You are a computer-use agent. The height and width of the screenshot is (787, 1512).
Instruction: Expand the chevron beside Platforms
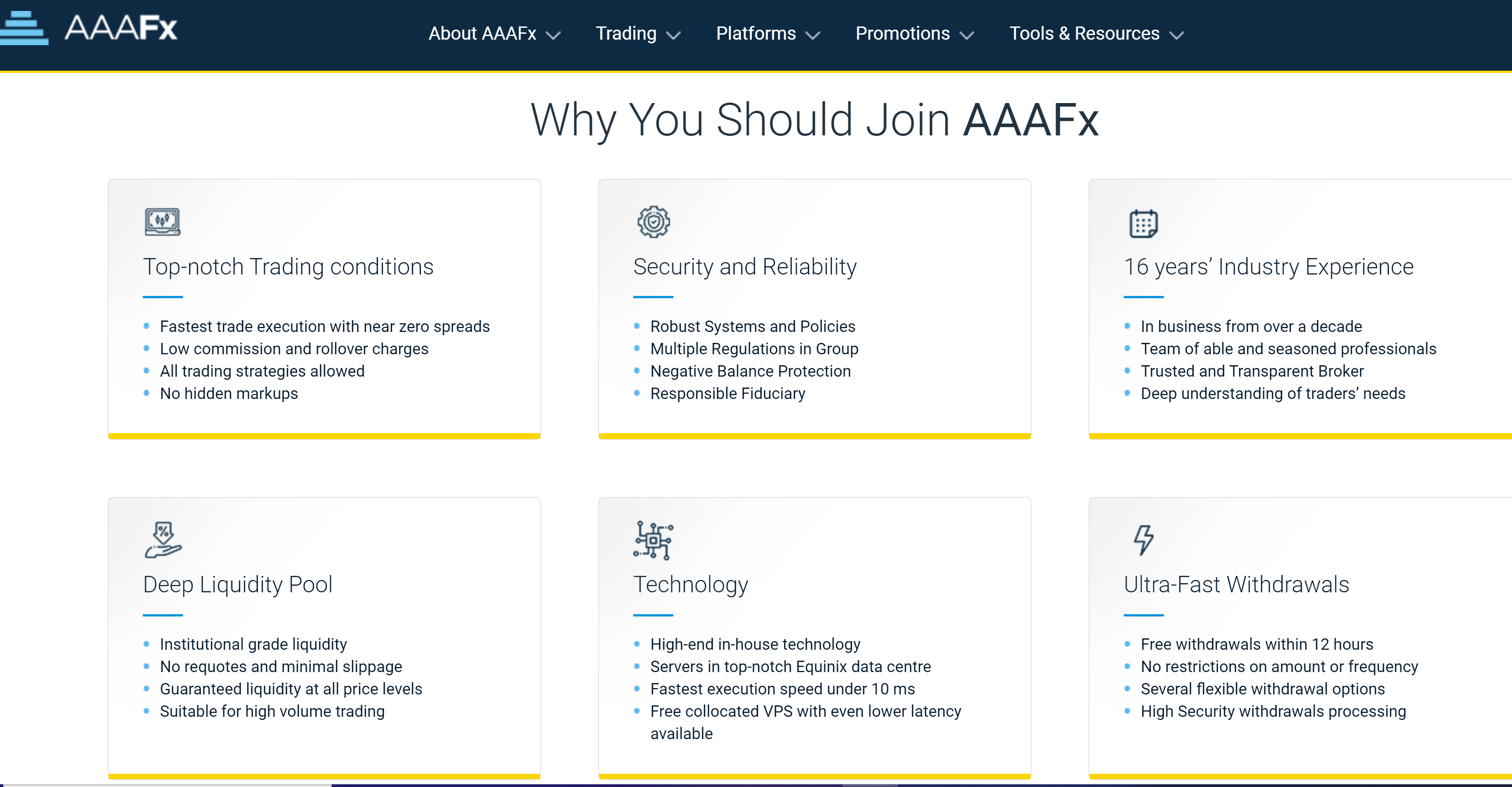pos(813,35)
